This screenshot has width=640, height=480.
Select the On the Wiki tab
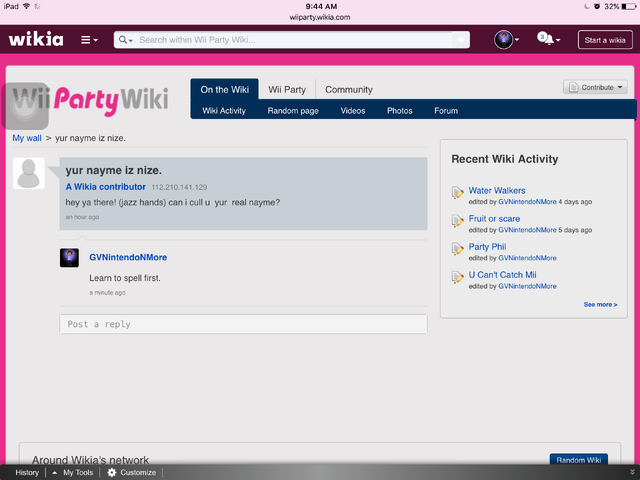click(224, 89)
